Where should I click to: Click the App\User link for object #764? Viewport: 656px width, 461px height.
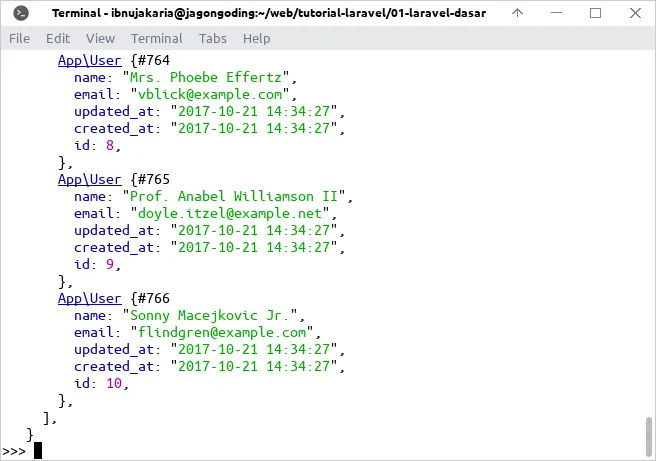pos(90,61)
